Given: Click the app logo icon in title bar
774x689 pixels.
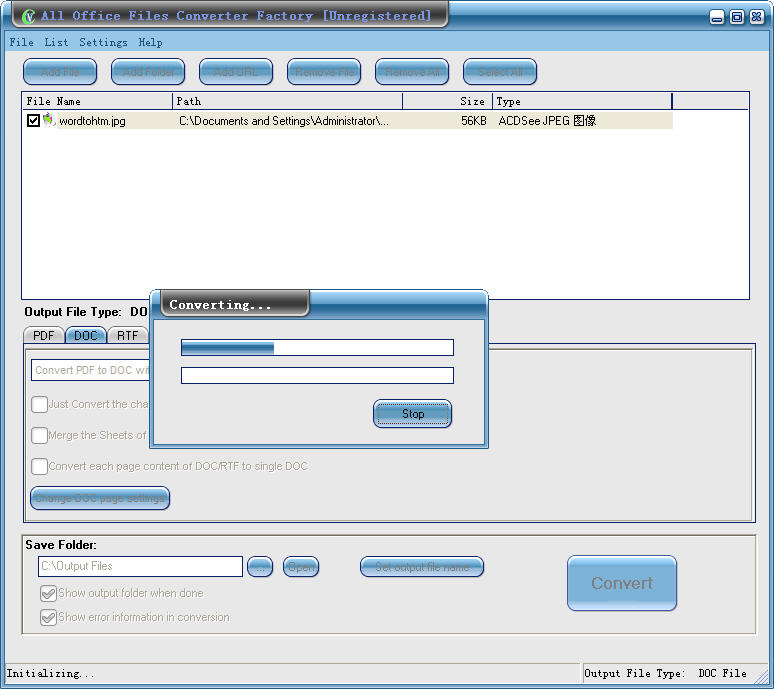Looking at the screenshot, I should tap(28, 16).
